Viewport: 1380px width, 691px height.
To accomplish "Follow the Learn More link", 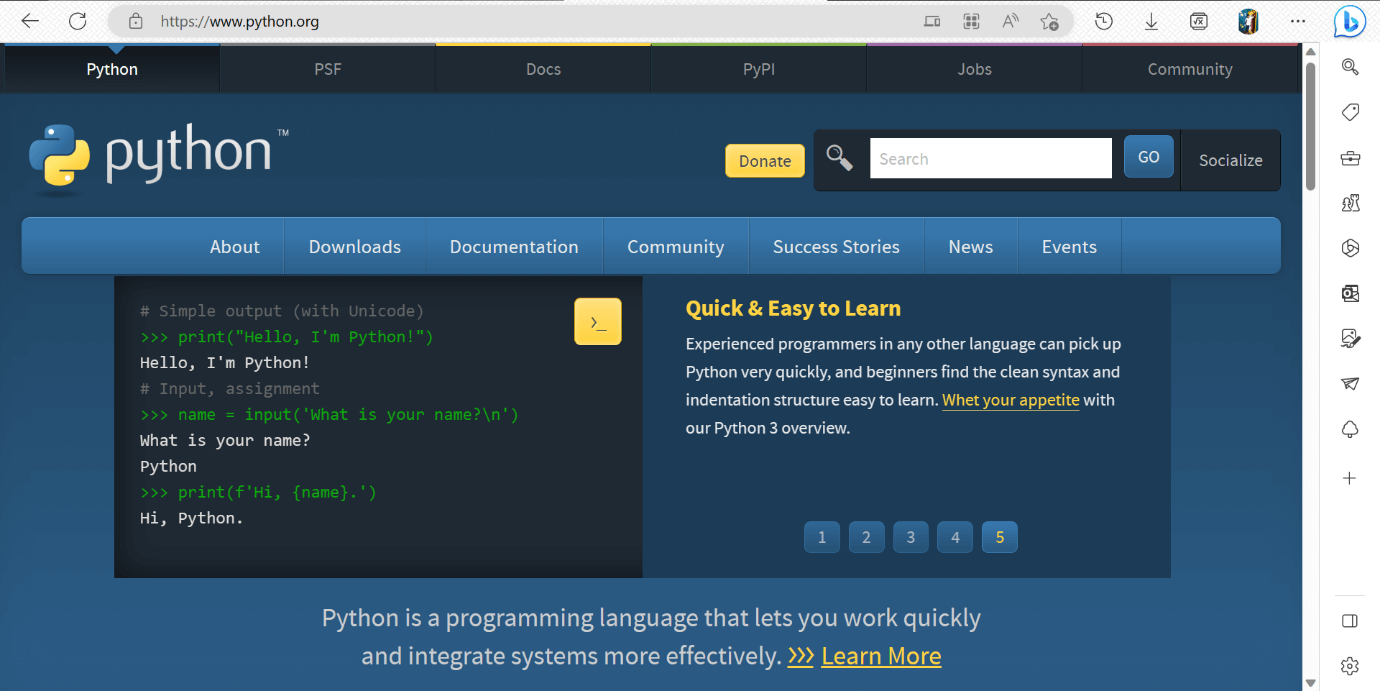I will 880,656.
